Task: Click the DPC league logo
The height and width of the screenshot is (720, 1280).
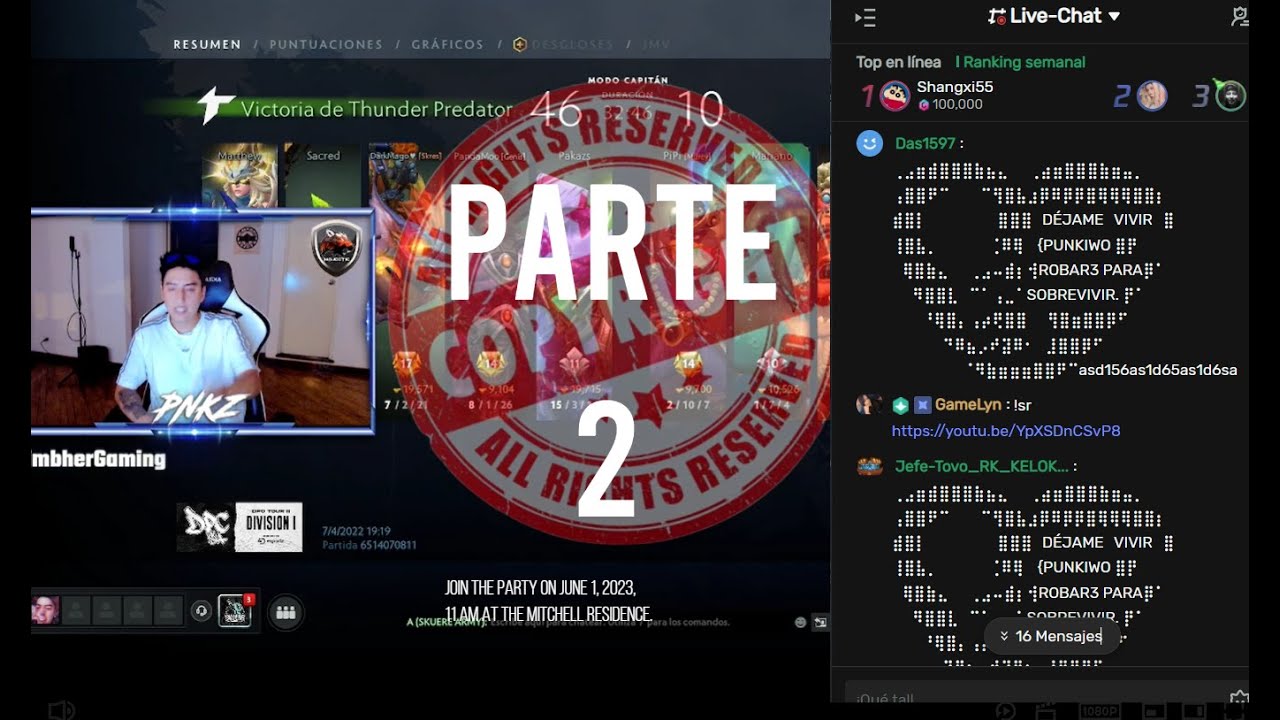Action: pos(205,527)
